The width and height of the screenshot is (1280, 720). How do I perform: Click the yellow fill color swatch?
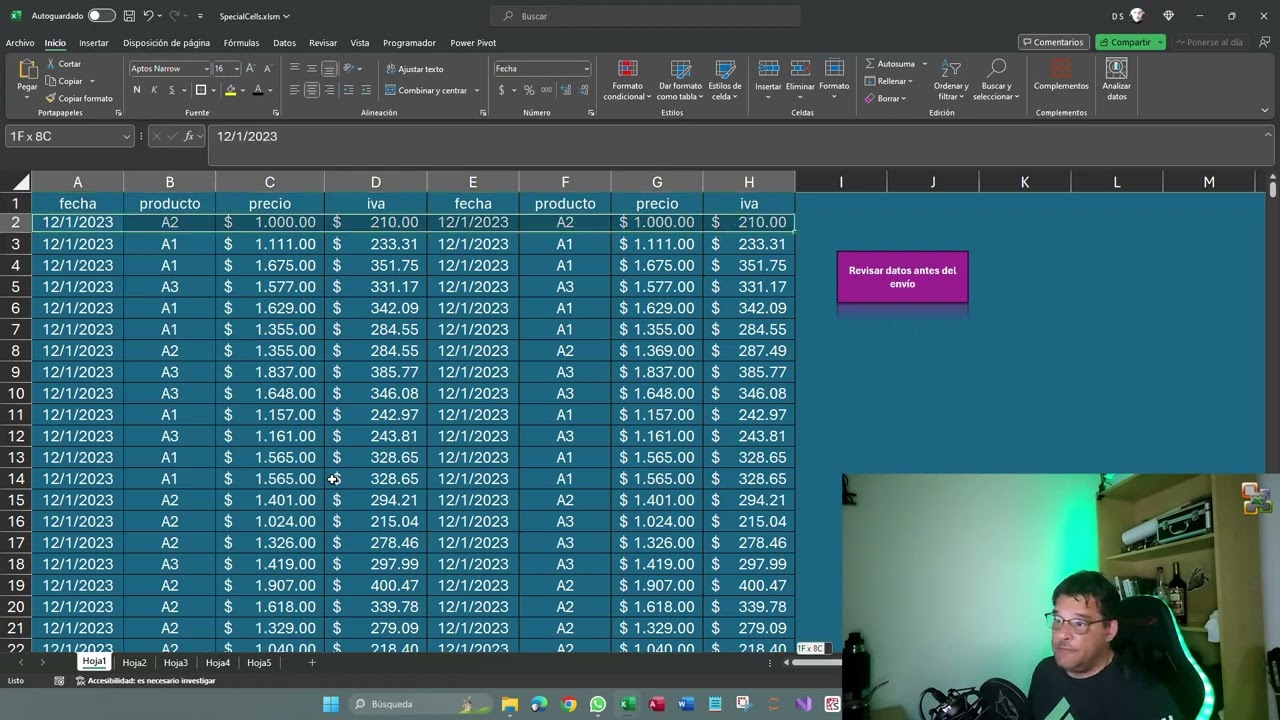[230, 90]
